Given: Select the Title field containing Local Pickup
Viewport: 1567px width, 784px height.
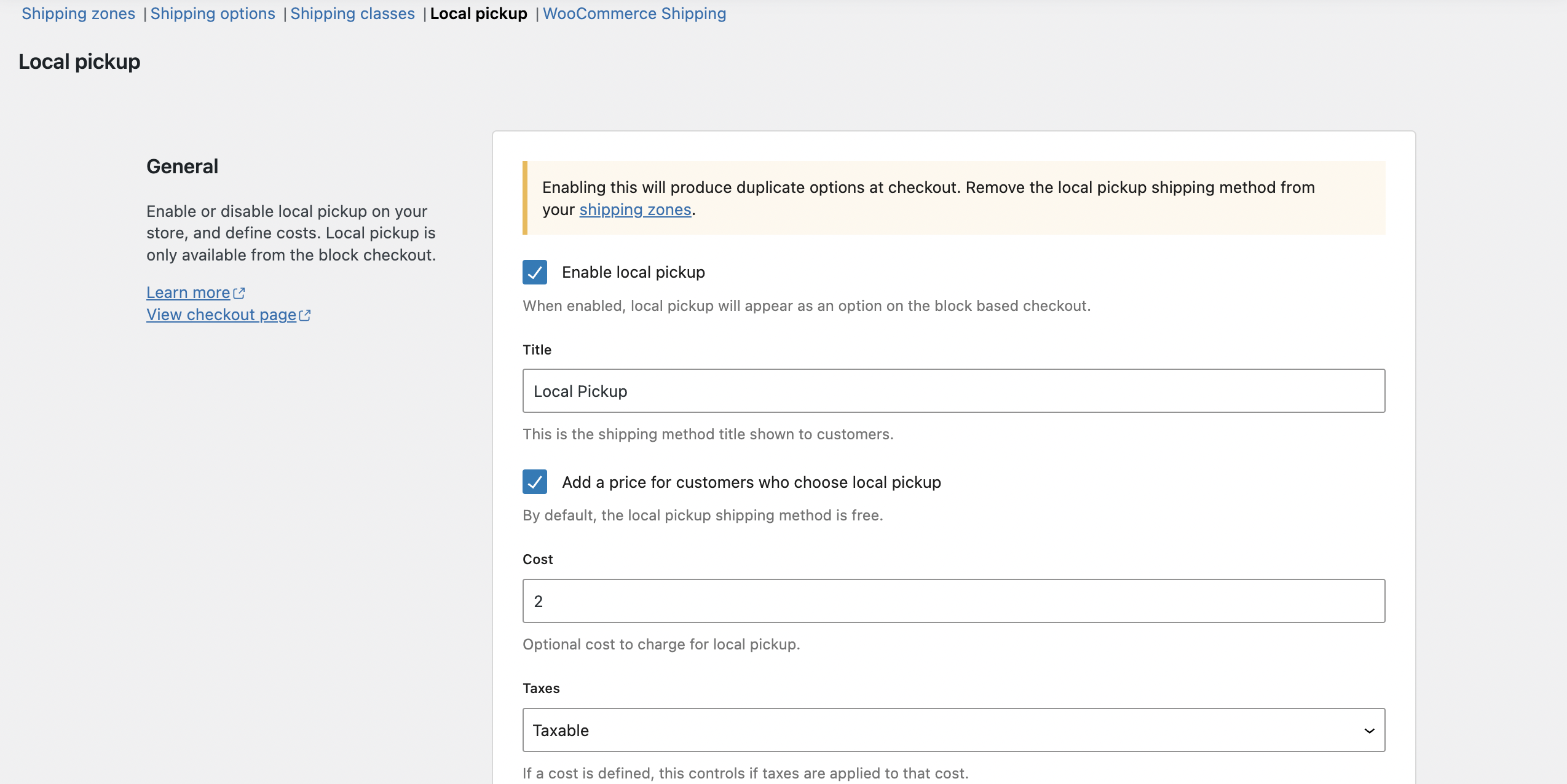Looking at the screenshot, I should click(953, 391).
